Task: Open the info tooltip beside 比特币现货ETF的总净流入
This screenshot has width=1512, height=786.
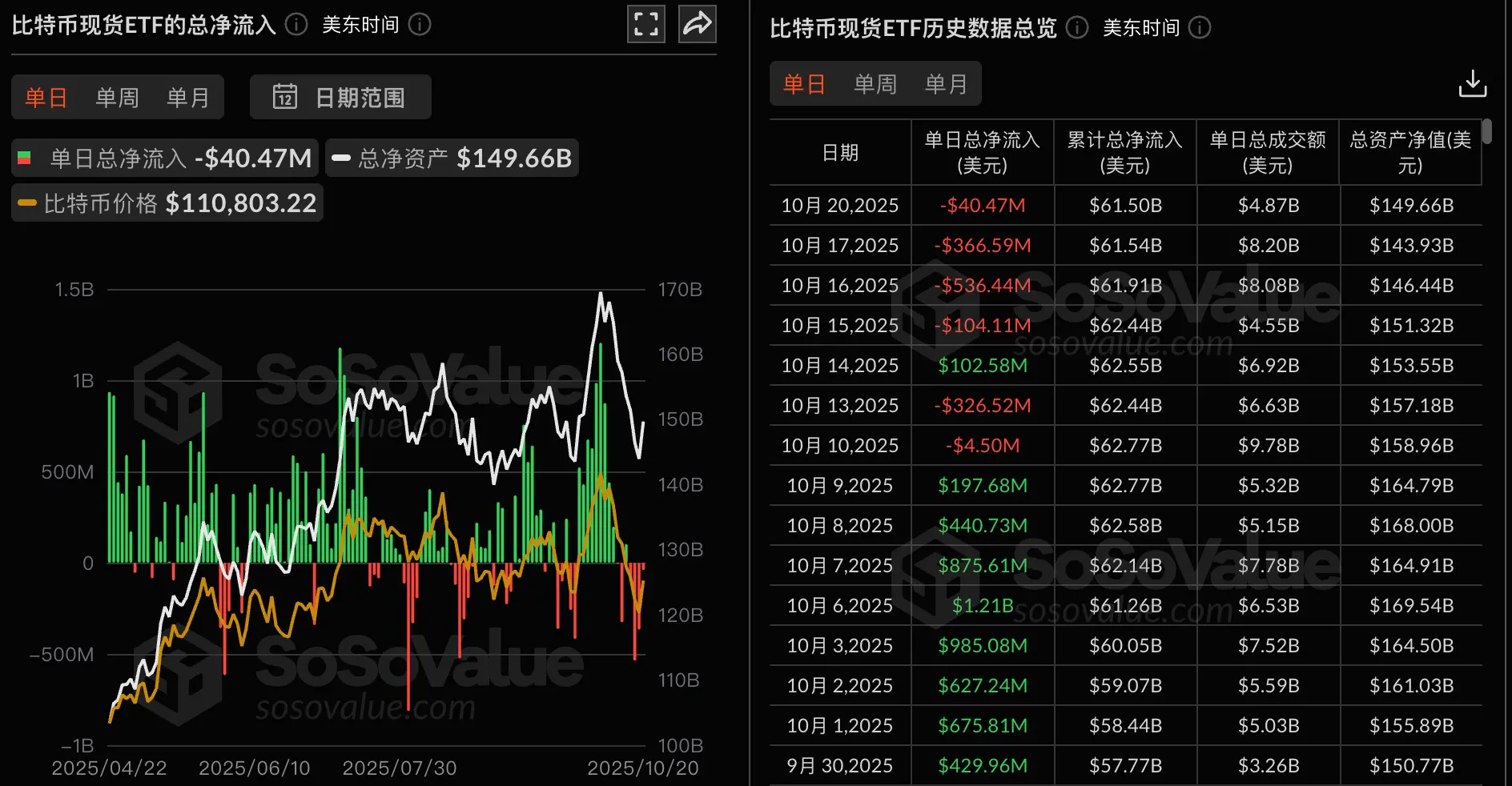Action: (296, 25)
